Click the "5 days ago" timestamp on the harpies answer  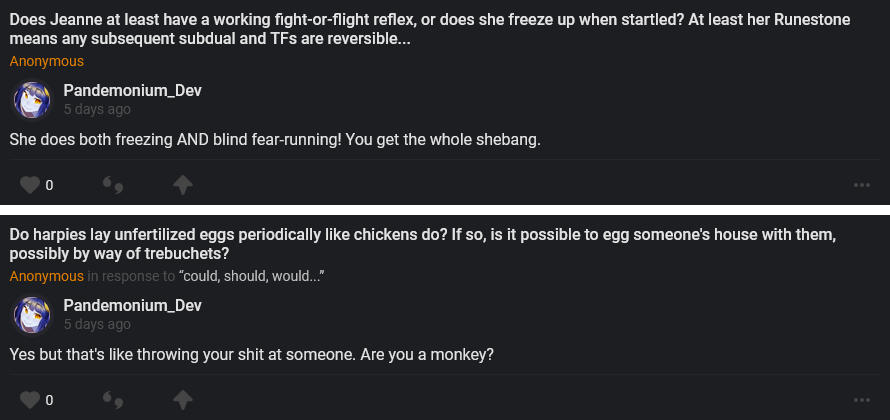[97, 325]
